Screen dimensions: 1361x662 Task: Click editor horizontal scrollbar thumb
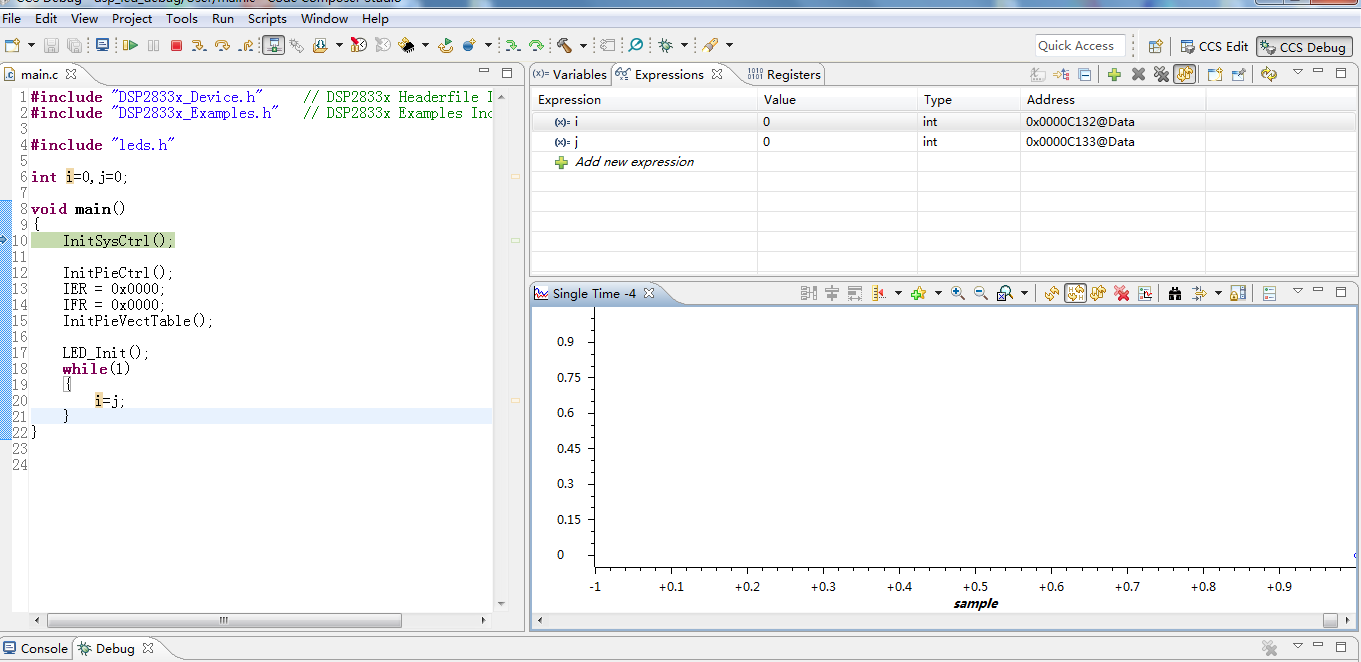click(224, 621)
